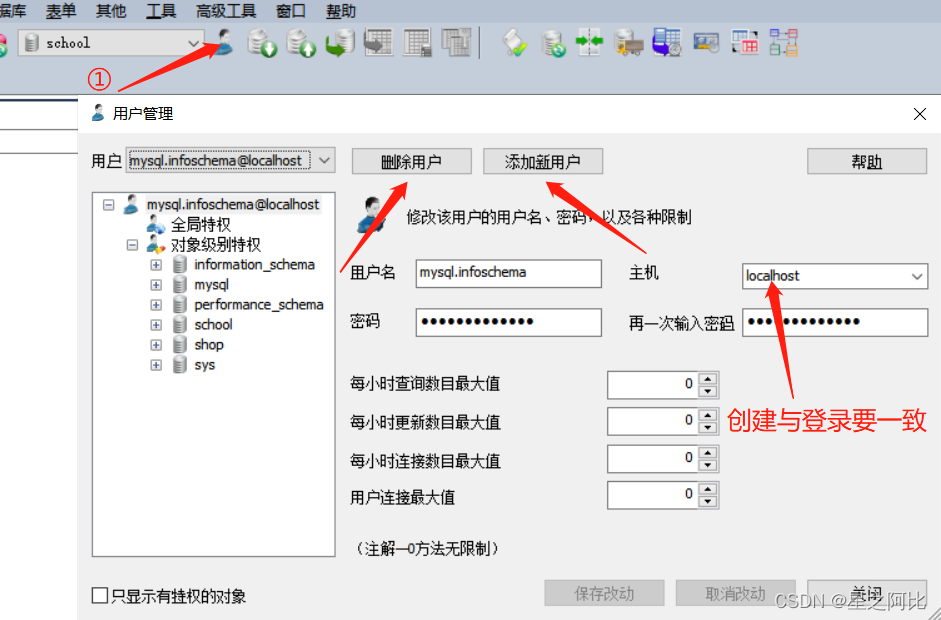Viewport: 941px width, 620px height.
Task: Select performance_schema in the privilege tree
Action: [x=259, y=305]
